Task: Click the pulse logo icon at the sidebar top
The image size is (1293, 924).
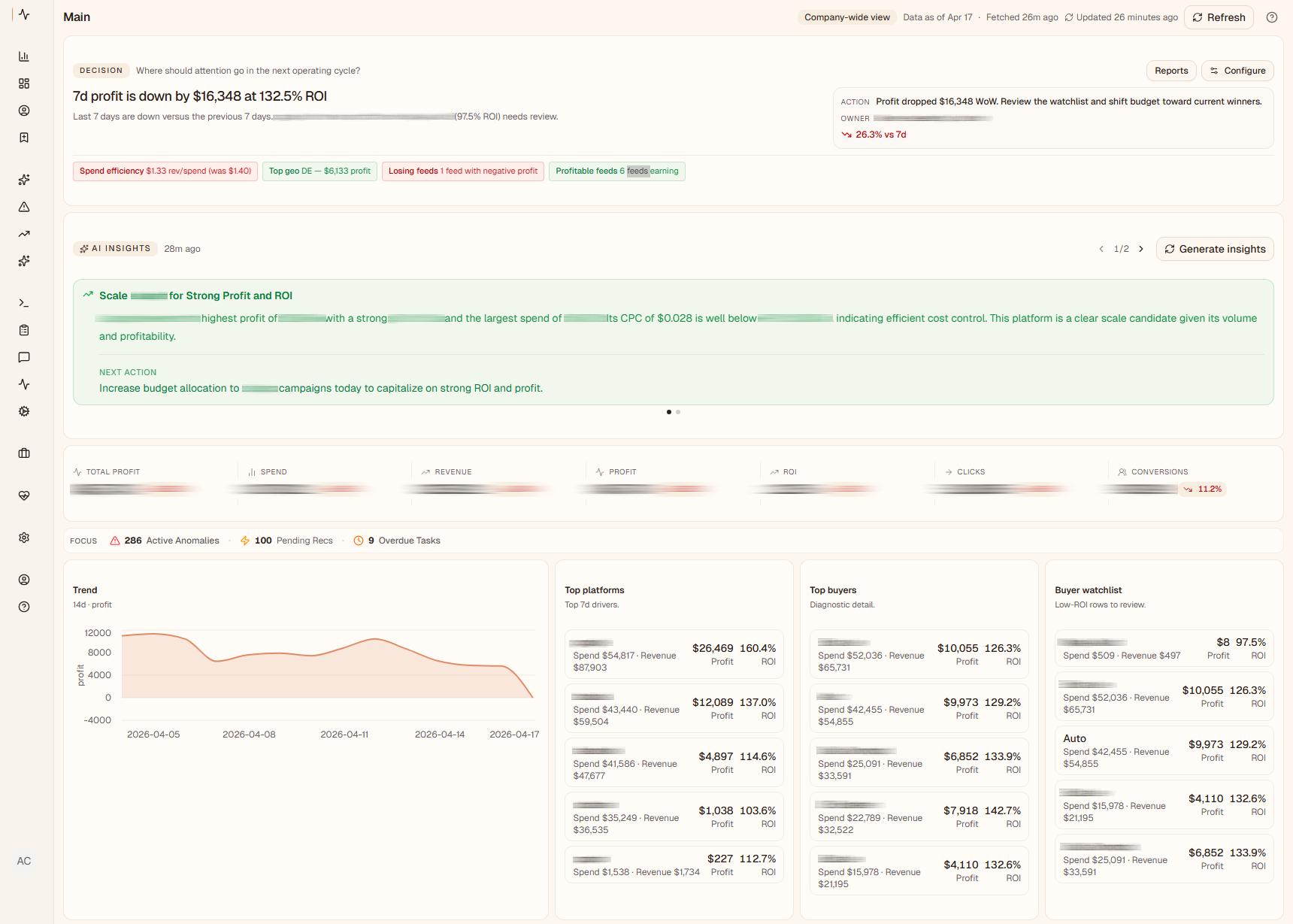Action: coord(24,14)
